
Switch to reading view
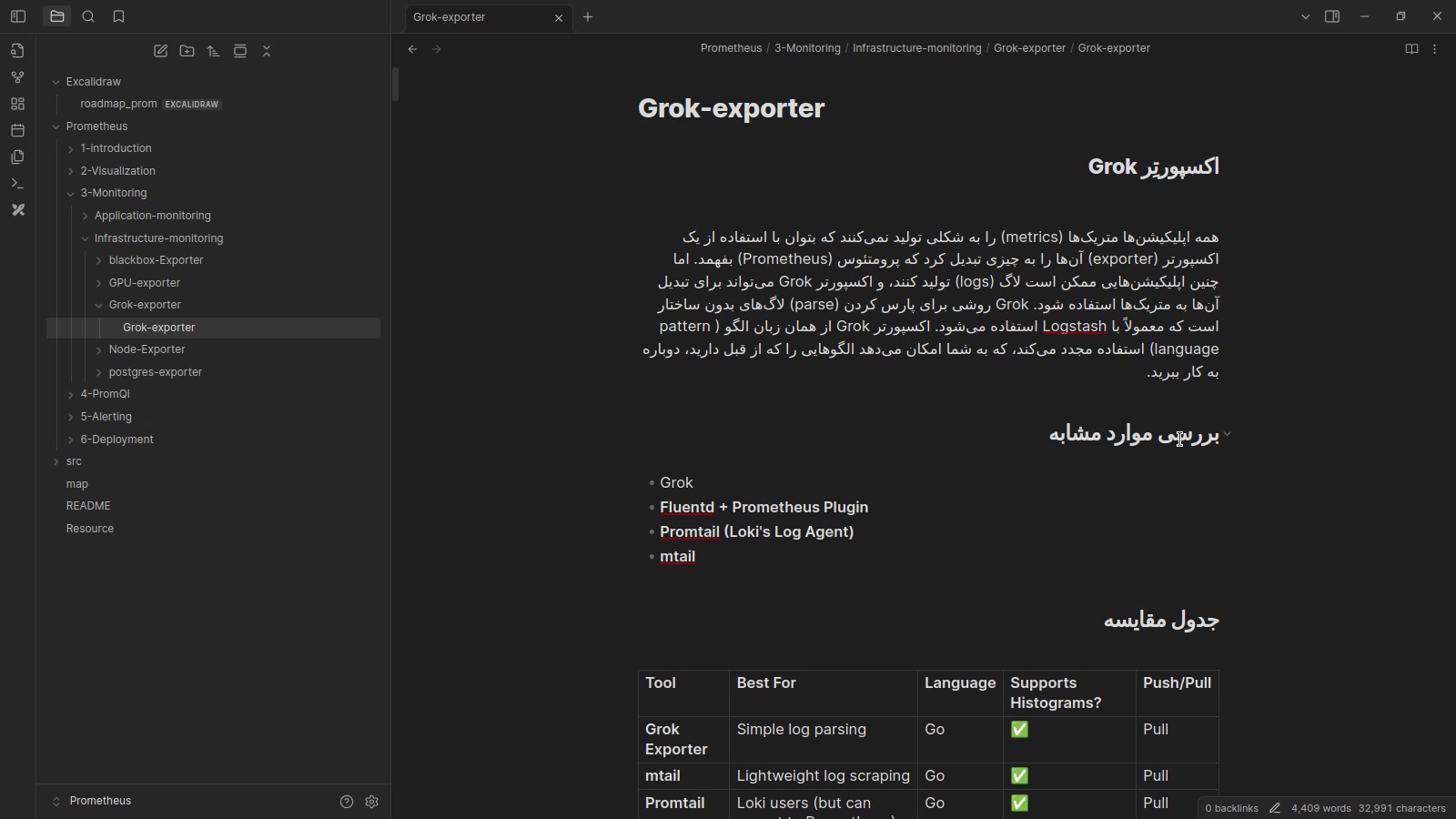point(1411,49)
